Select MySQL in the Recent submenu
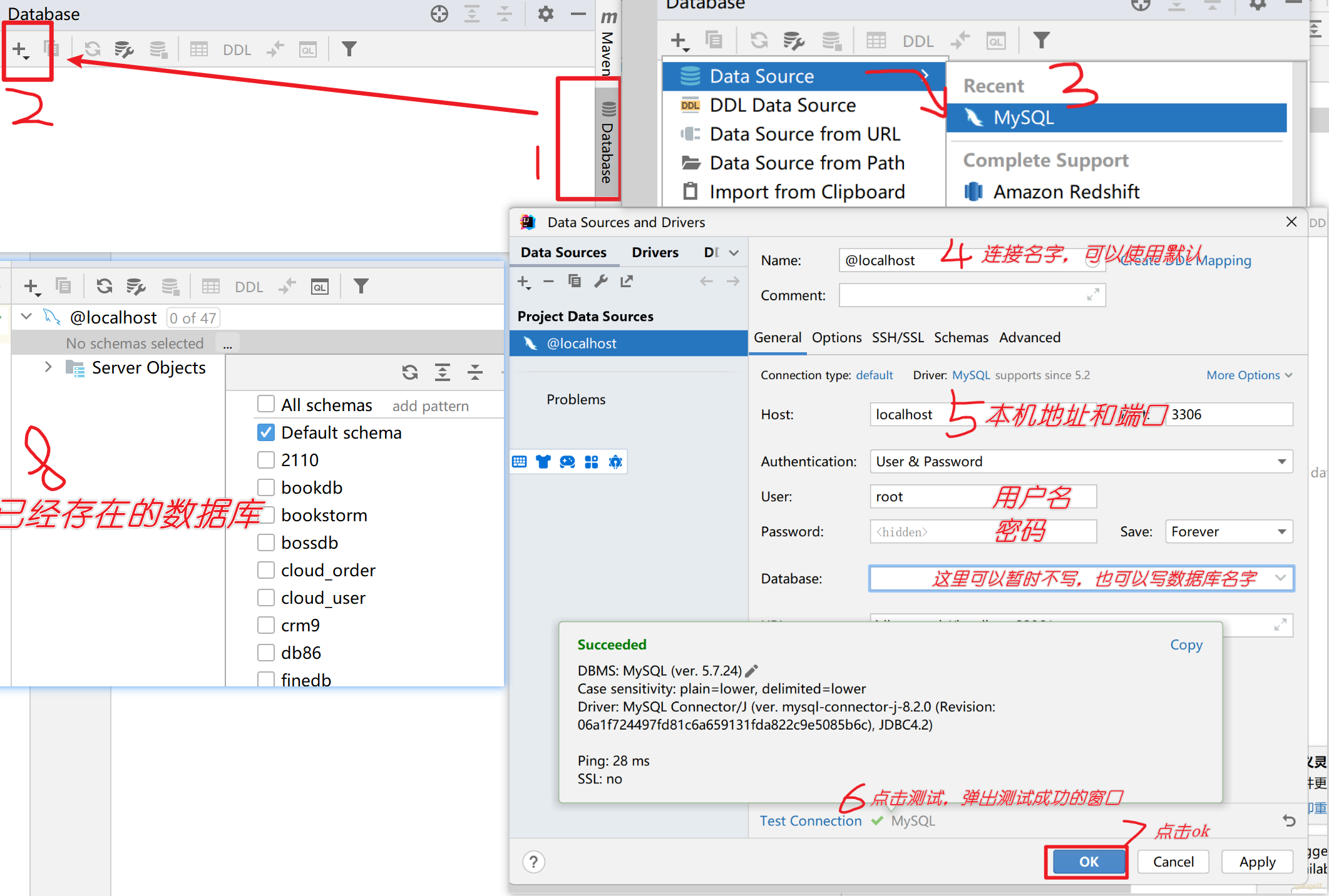The width and height of the screenshot is (1329, 896). [1116, 118]
